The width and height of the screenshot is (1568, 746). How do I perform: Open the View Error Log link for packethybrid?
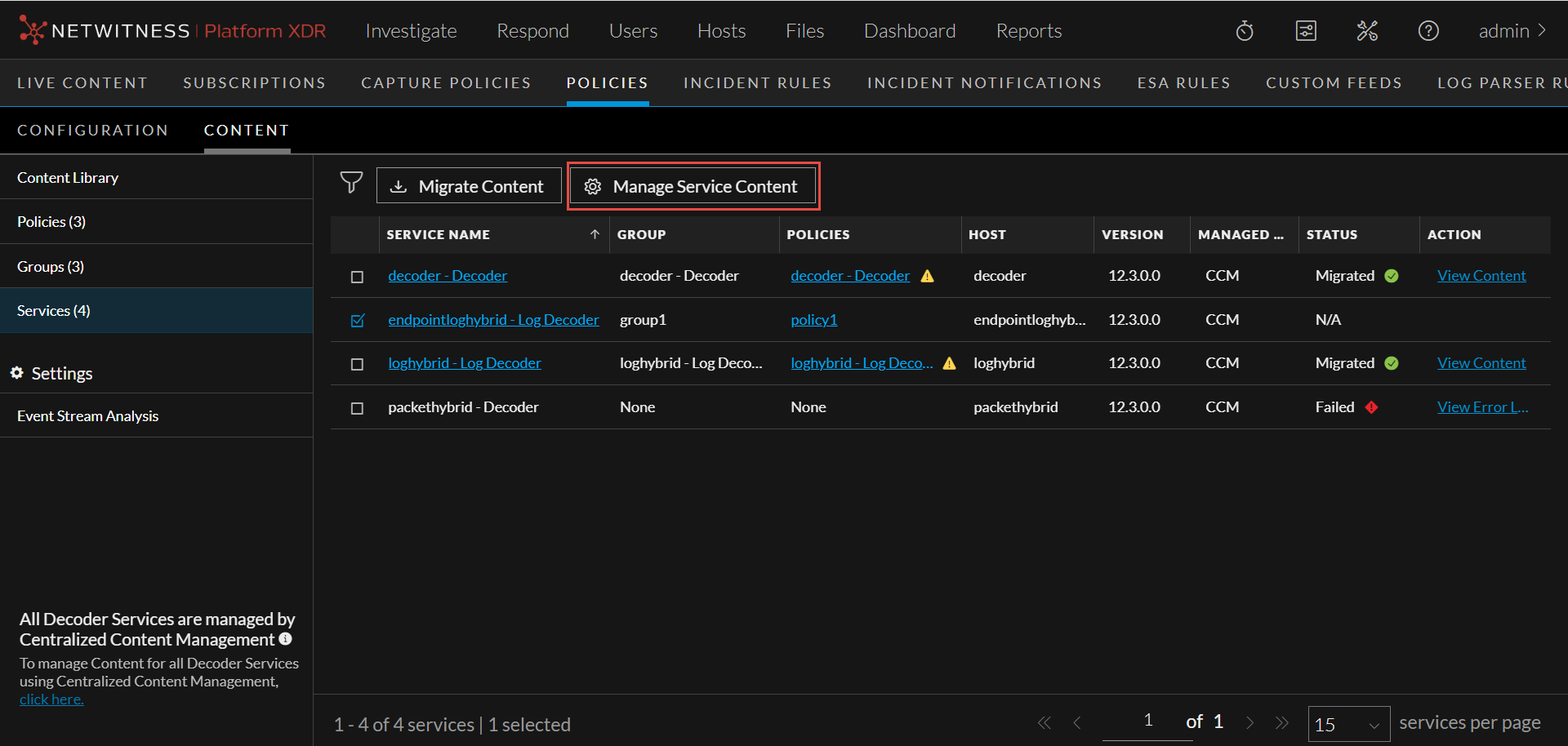click(1482, 406)
